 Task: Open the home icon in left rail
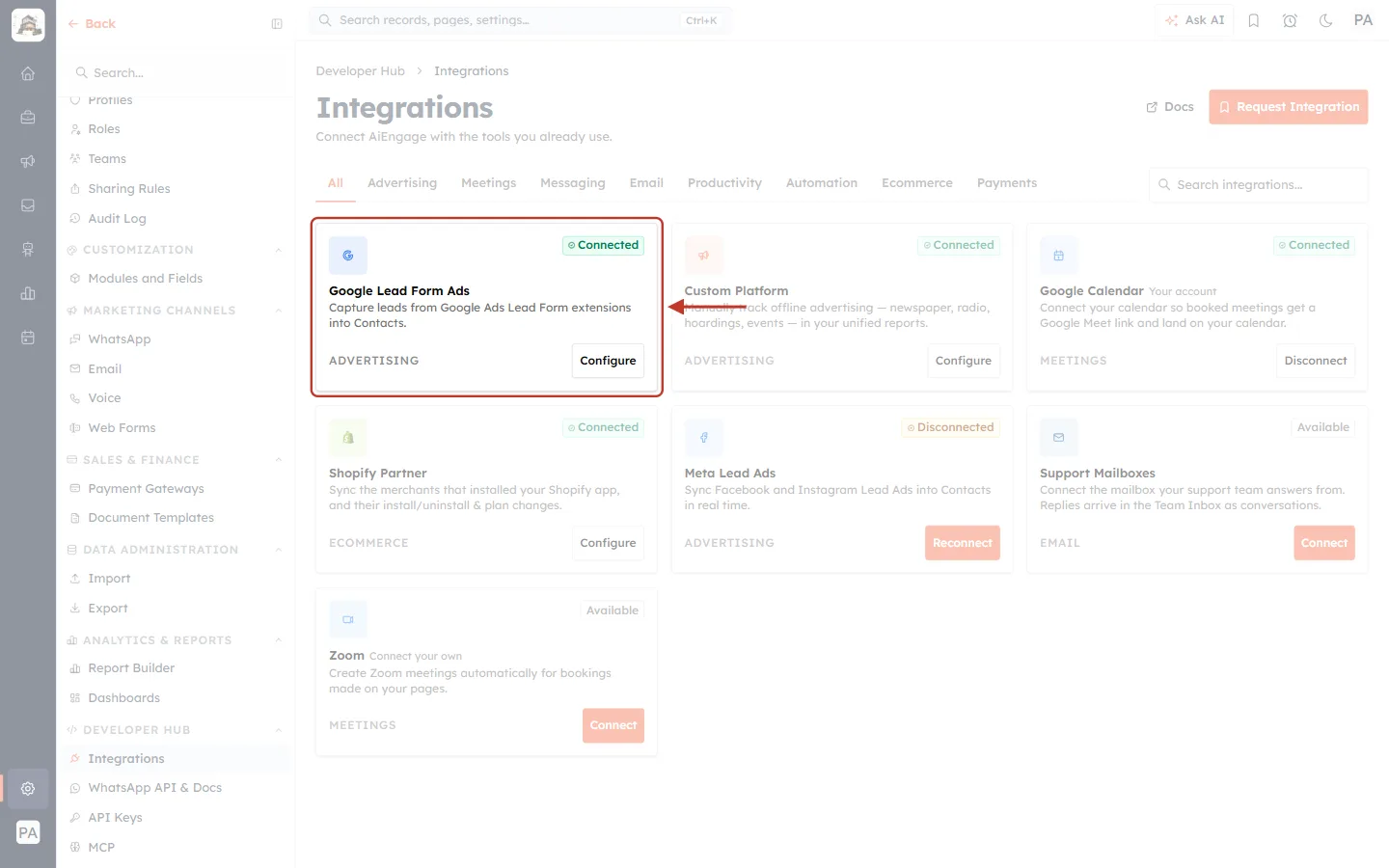[28, 73]
